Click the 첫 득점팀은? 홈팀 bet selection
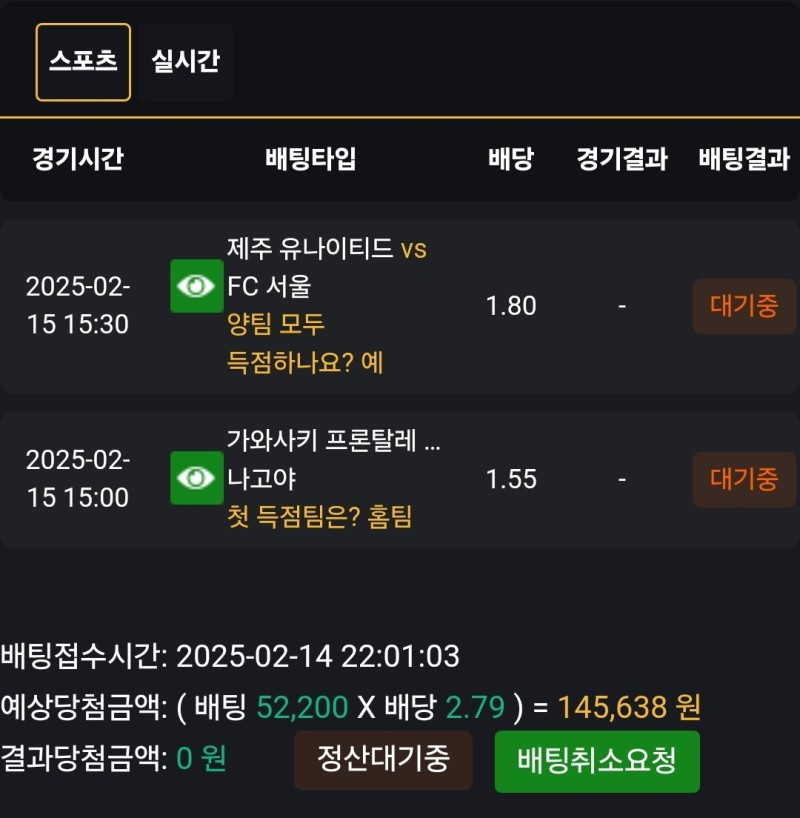This screenshot has width=800, height=818. 319,517
